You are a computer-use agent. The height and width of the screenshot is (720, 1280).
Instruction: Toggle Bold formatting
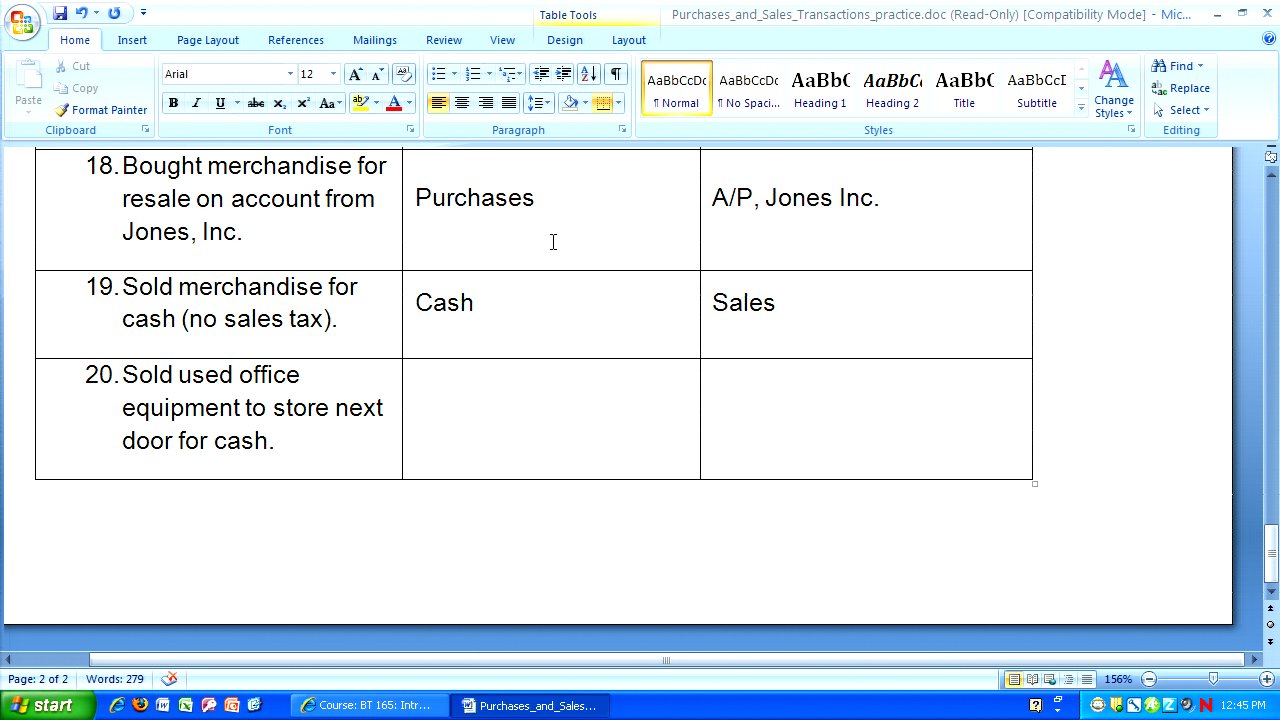pos(173,103)
